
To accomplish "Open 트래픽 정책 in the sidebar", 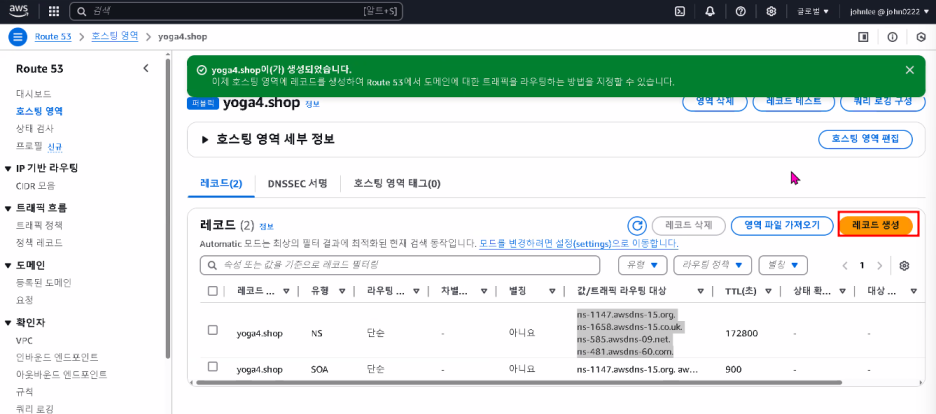I will pyautogui.click(x=39, y=225).
